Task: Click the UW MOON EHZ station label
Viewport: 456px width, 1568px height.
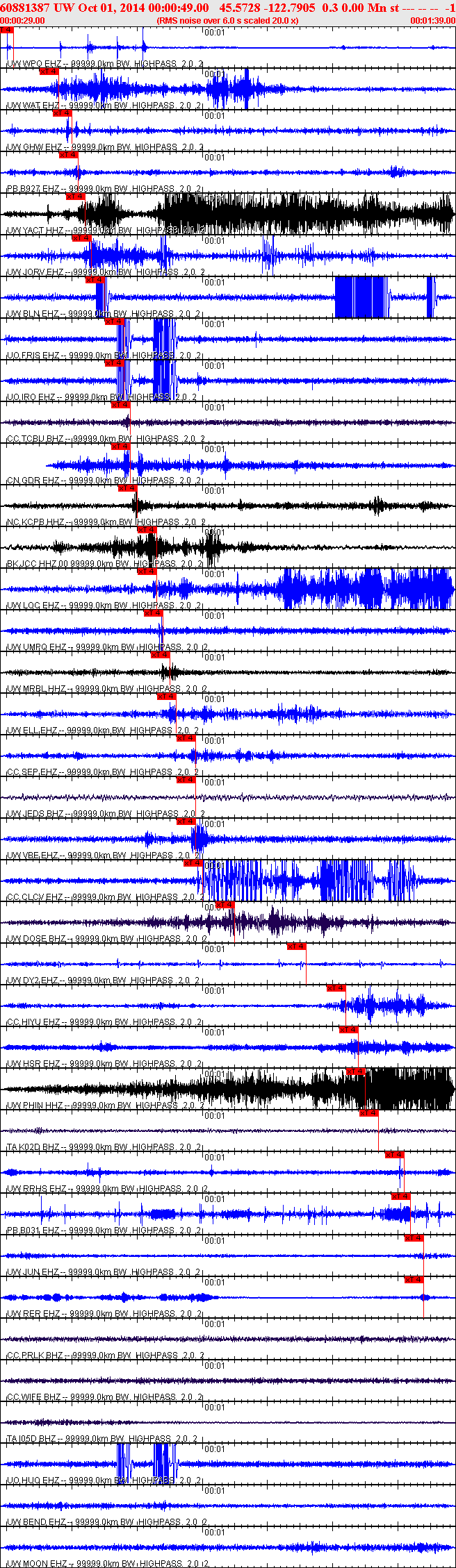Action: click(36, 1564)
